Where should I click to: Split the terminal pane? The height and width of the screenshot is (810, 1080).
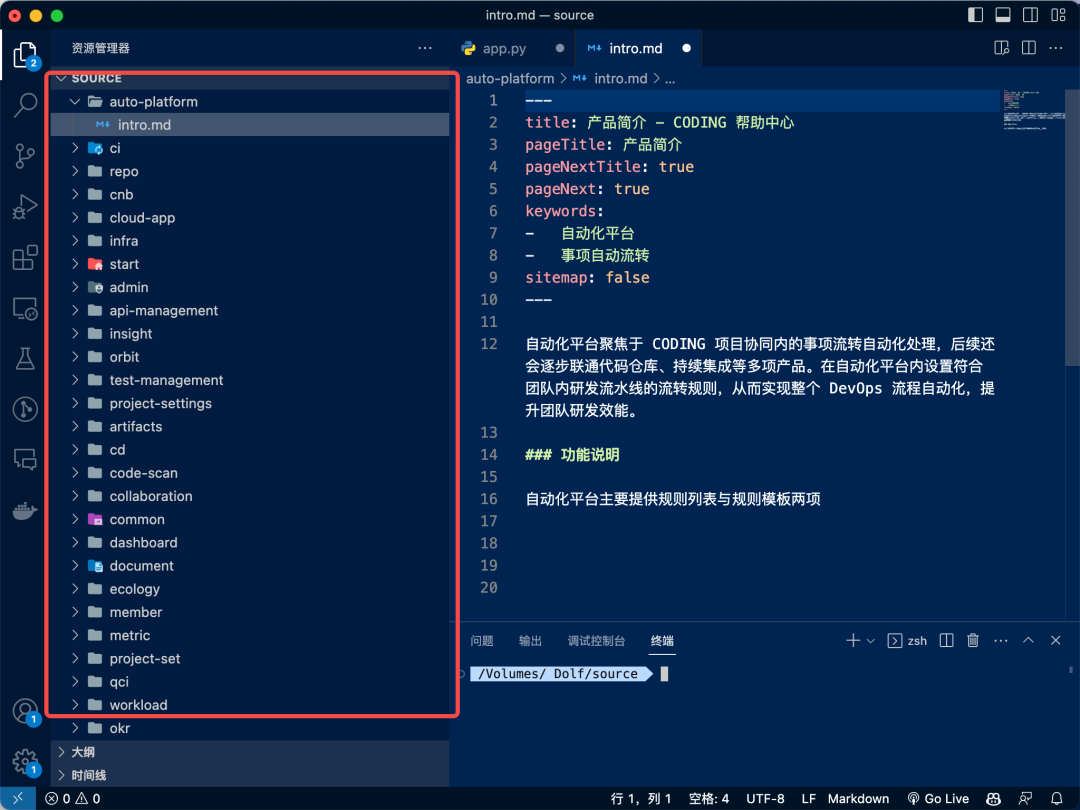pyautogui.click(x=946, y=641)
